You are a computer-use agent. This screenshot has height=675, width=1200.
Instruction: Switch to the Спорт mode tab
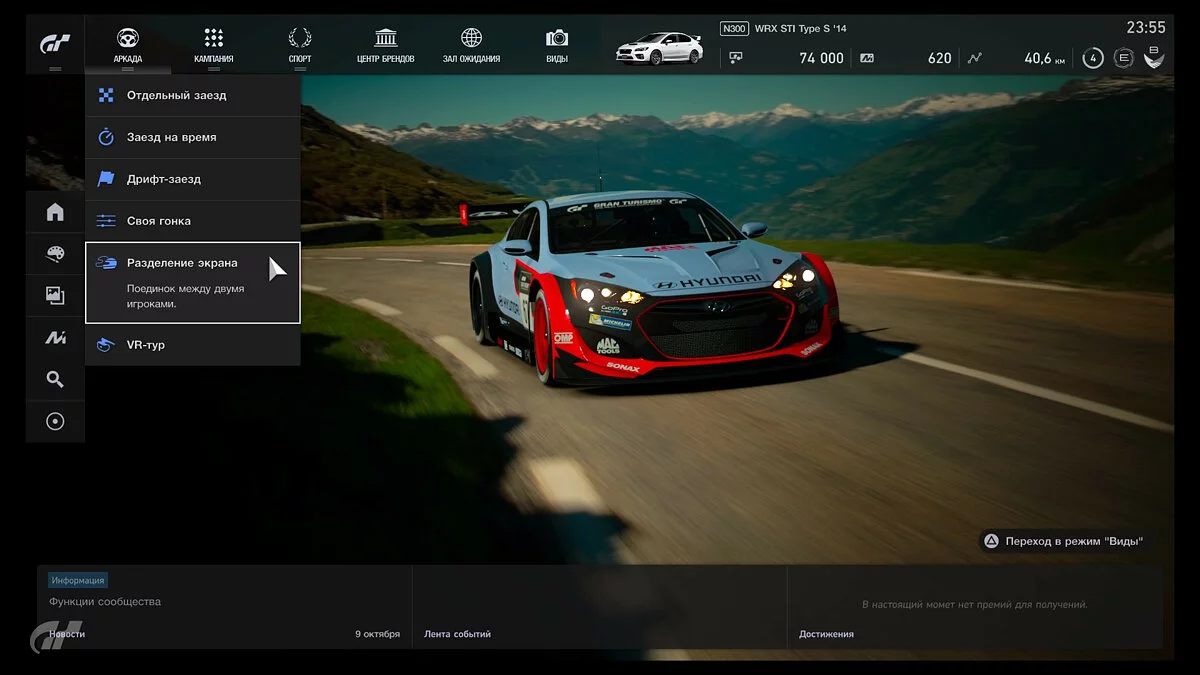(299, 46)
